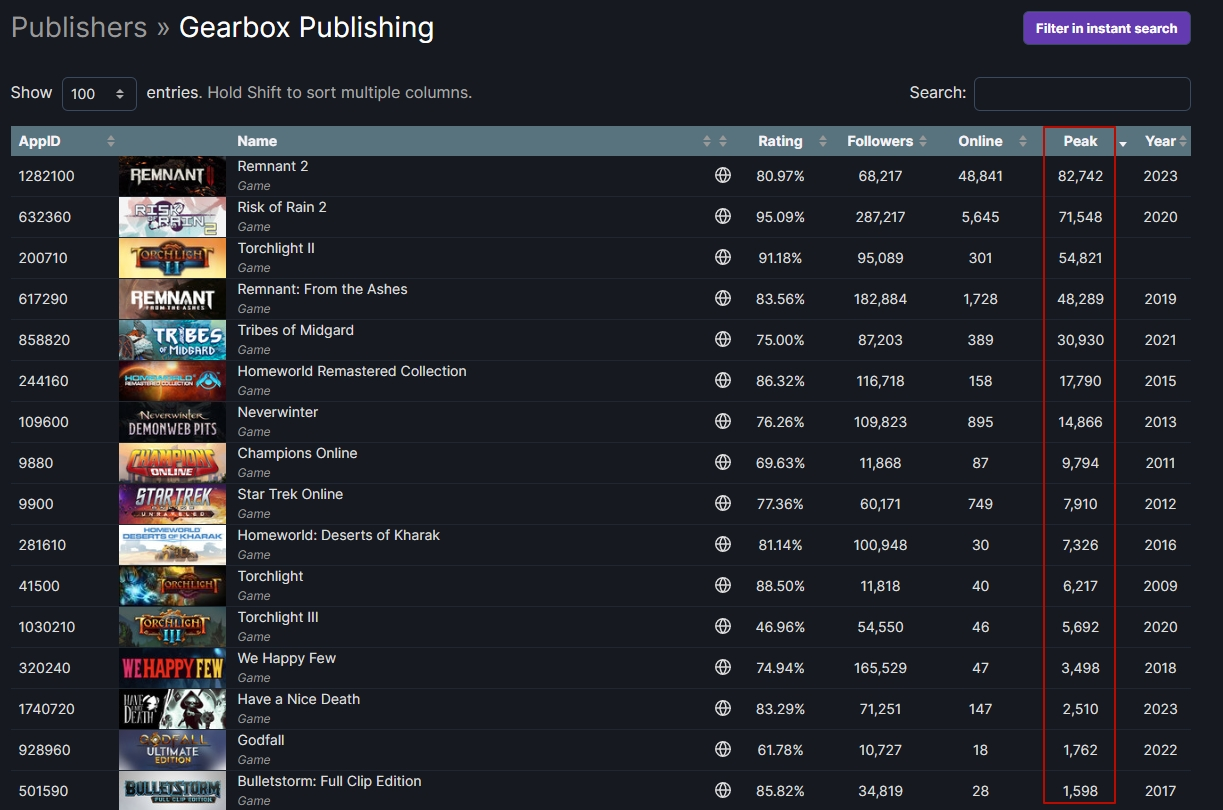Click globe icon in Godfall row
1223x810 pixels.
coord(723,750)
